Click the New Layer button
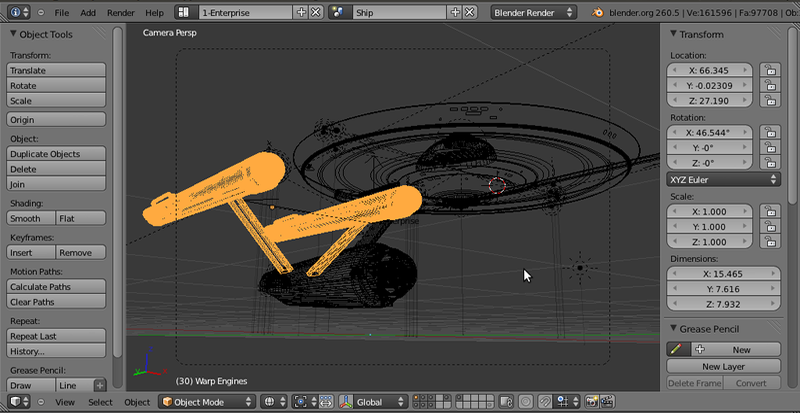Image resolution: width=800 pixels, height=413 pixels. pyautogui.click(x=723, y=367)
